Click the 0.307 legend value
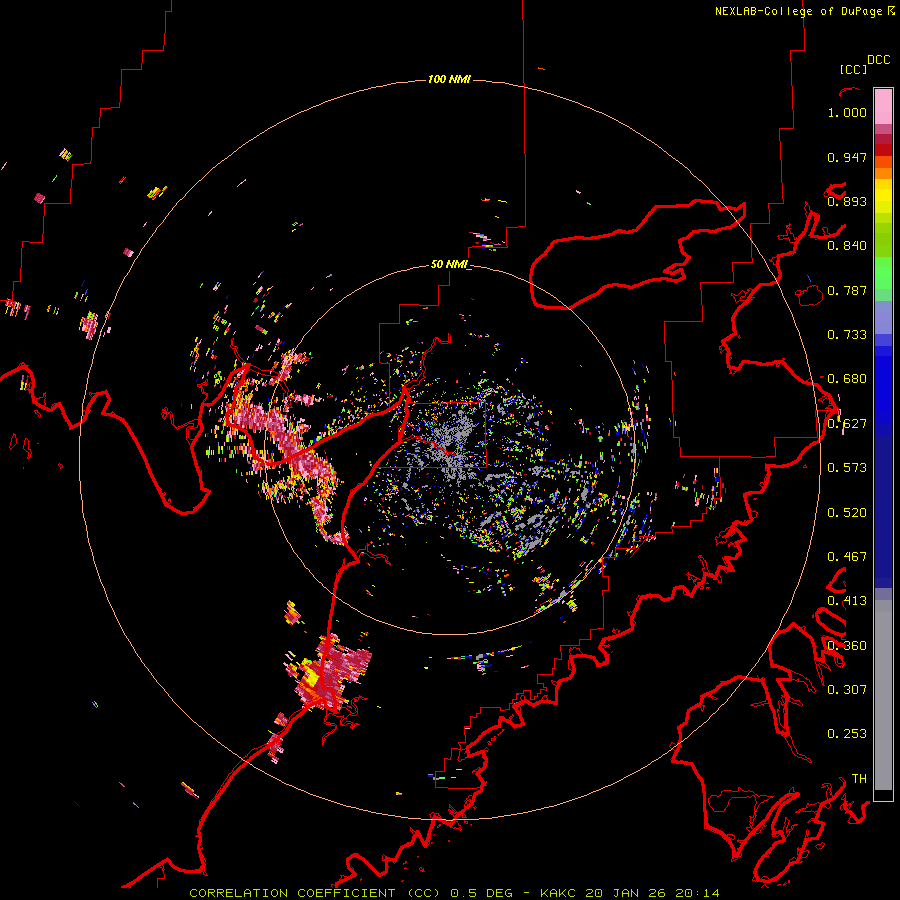Screen dimensions: 900x900 pyautogui.click(x=847, y=690)
